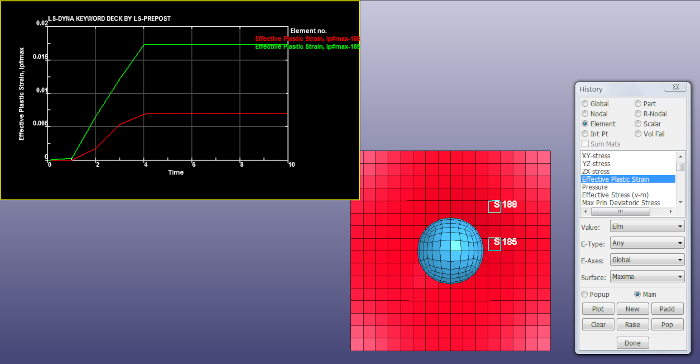Screen dimensions: 700x364
Task: Pick element marker S 185 on mesh
Action: pos(494,243)
